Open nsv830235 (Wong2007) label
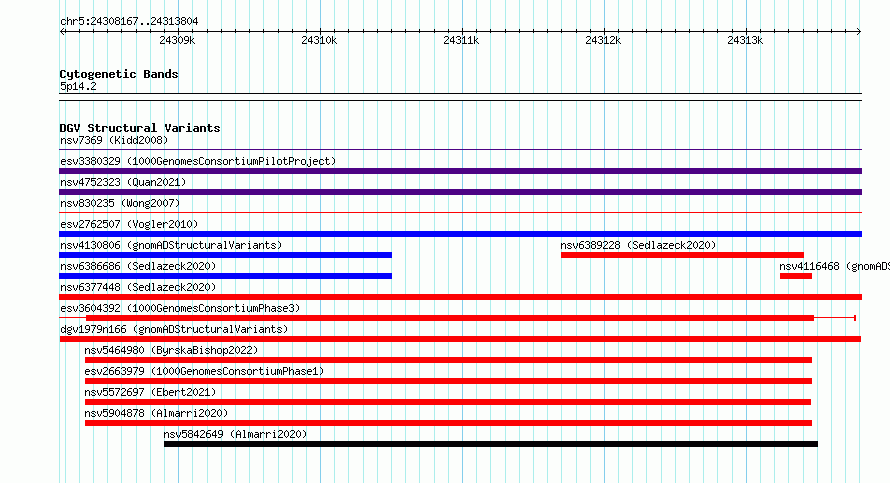The height and width of the screenshot is (483, 890). click(x=120, y=203)
